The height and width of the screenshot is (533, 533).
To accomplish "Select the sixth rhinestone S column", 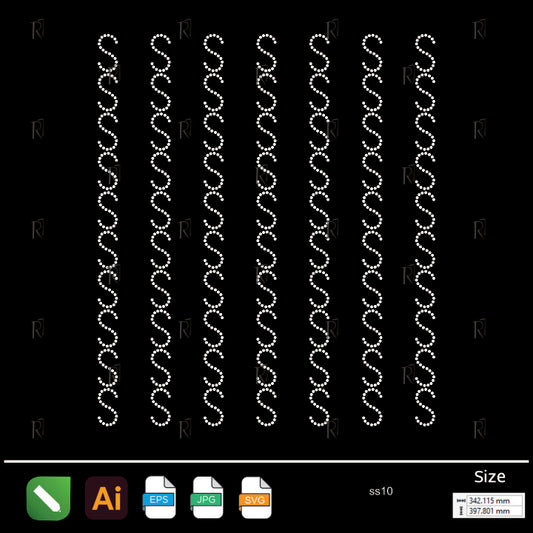I will click(372, 230).
